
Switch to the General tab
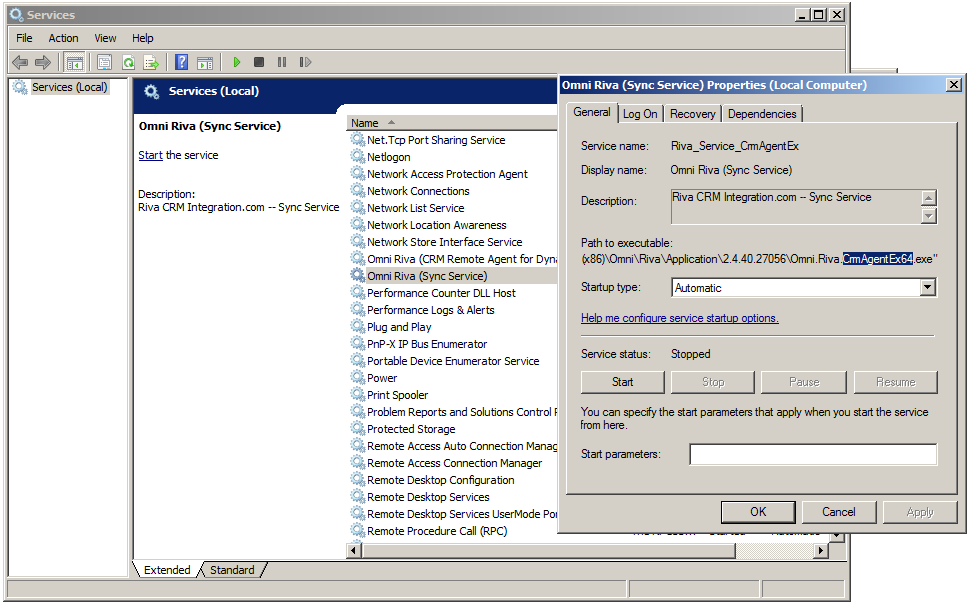(x=591, y=112)
